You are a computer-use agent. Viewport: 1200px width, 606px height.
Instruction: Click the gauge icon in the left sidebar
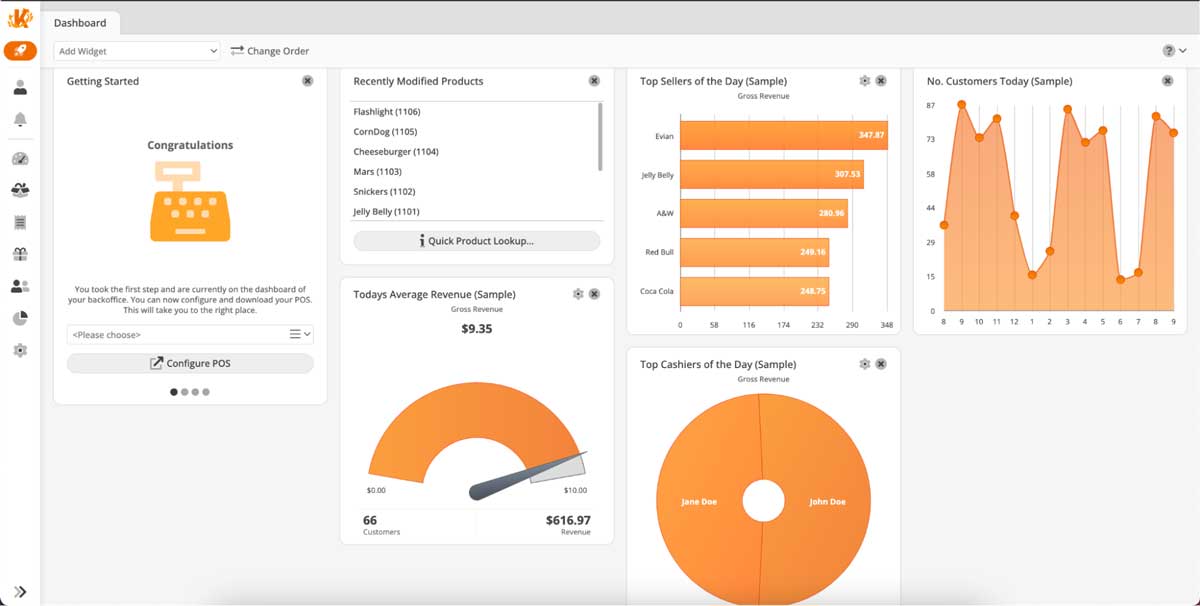click(21, 158)
